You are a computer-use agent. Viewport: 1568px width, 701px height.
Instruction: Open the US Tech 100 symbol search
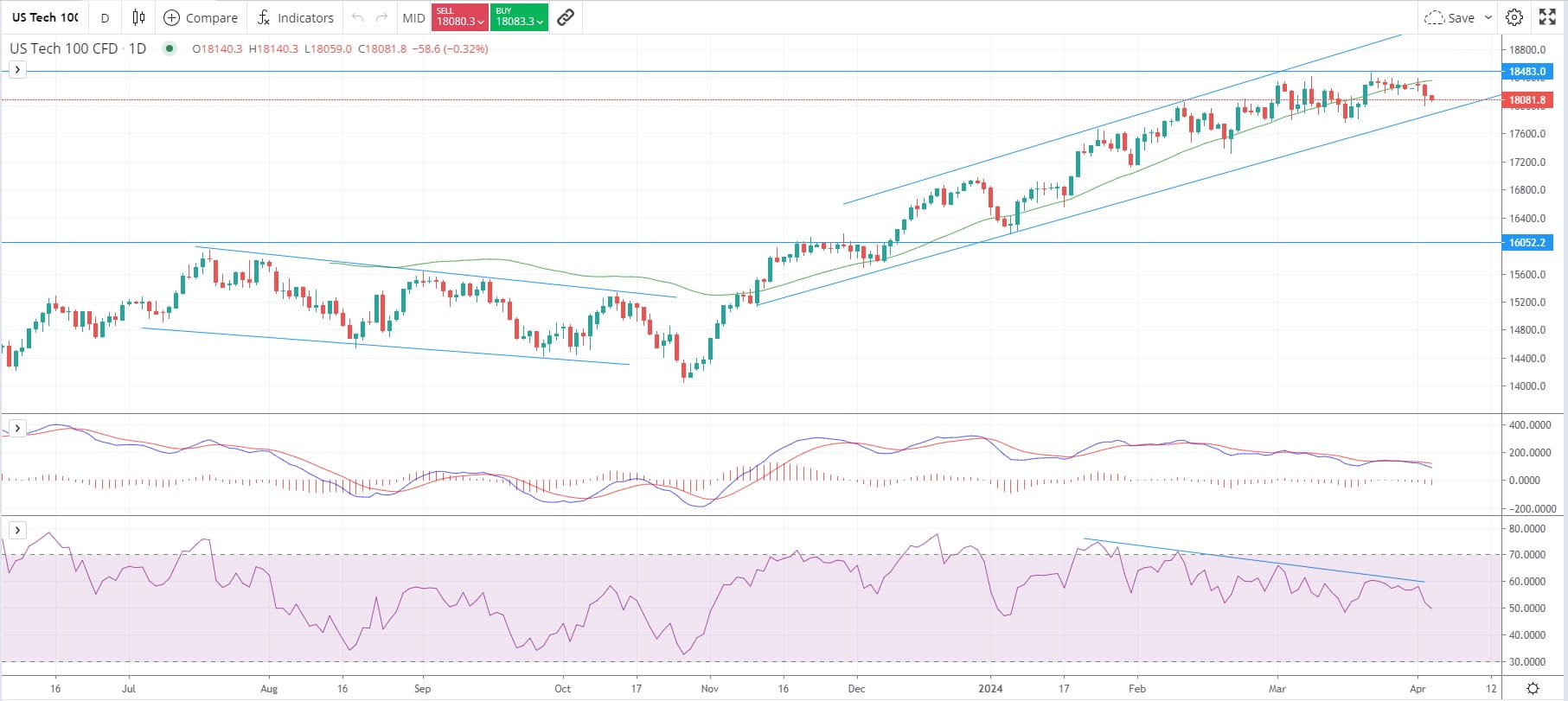[x=45, y=17]
